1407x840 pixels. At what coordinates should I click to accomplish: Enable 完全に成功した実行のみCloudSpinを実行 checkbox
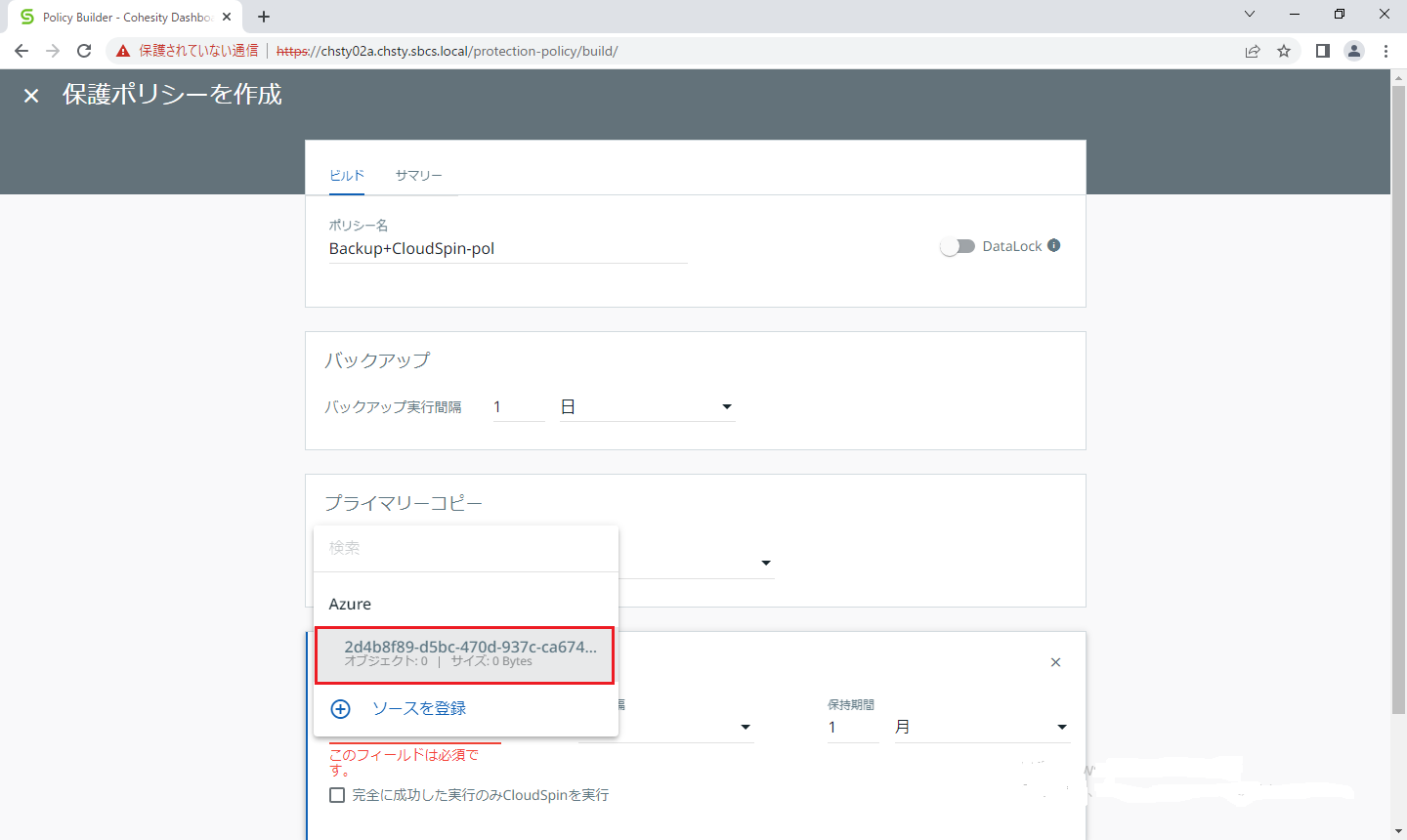337,795
